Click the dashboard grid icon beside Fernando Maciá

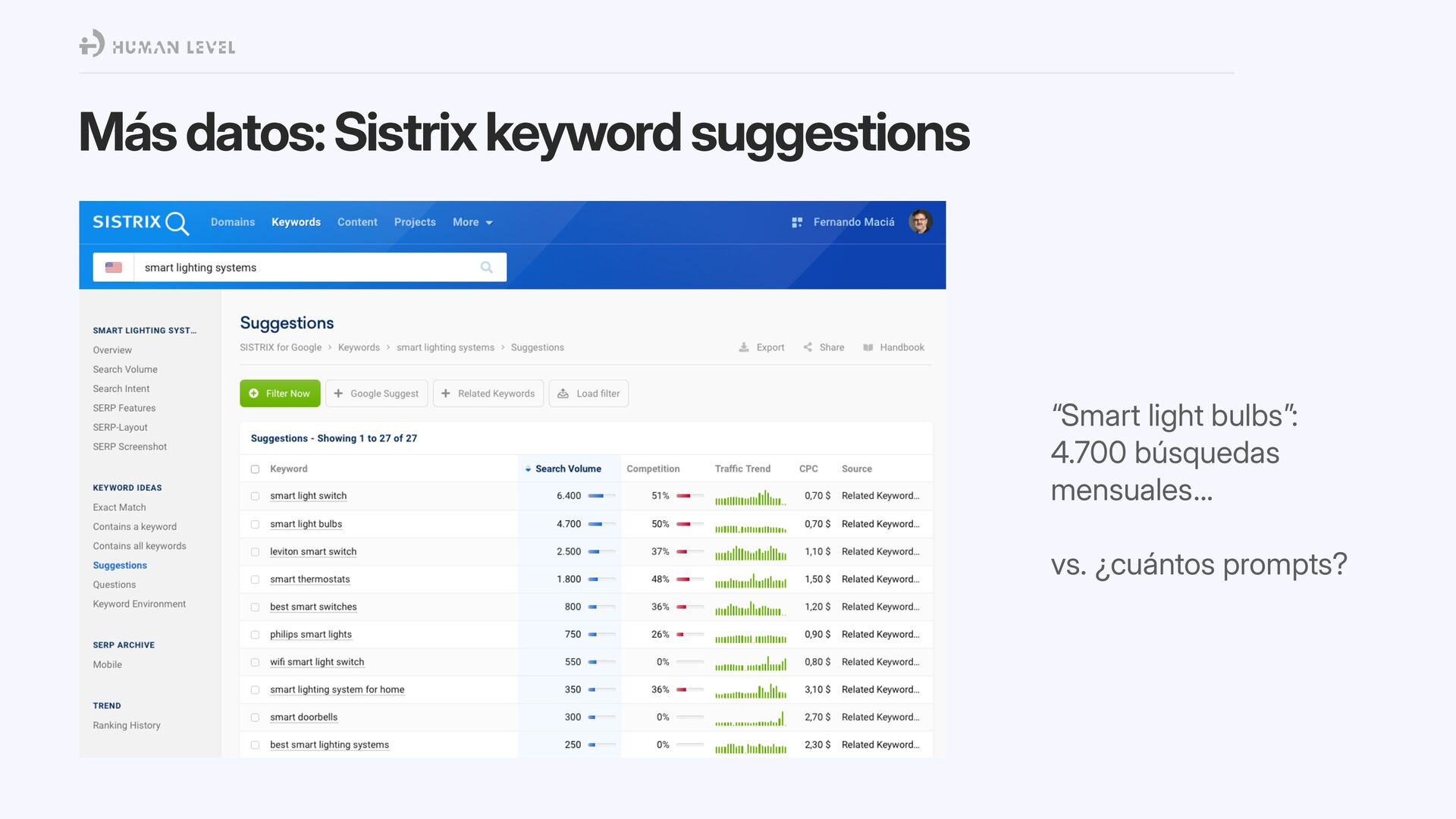[x=796, y=222]
